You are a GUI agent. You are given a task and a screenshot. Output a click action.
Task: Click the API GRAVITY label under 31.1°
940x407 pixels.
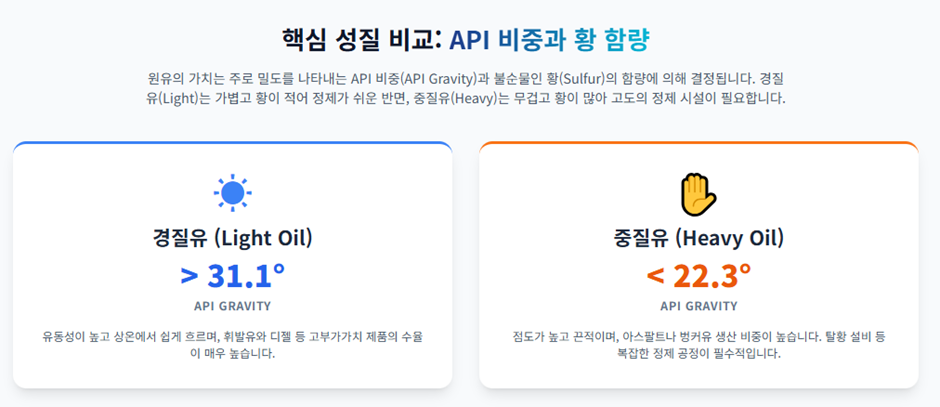233,306
